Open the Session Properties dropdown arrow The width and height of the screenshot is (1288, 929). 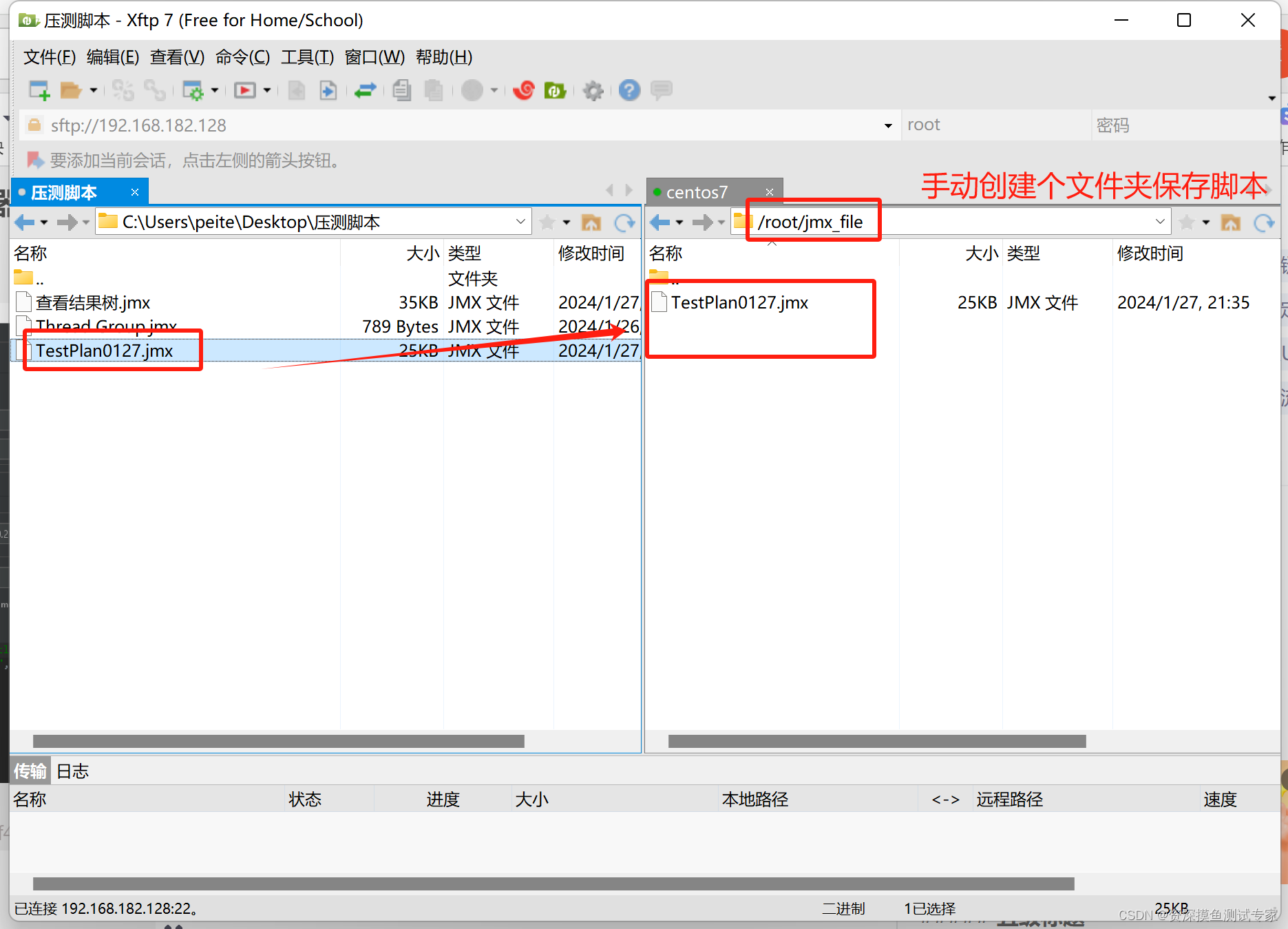(x=215, y=90)
